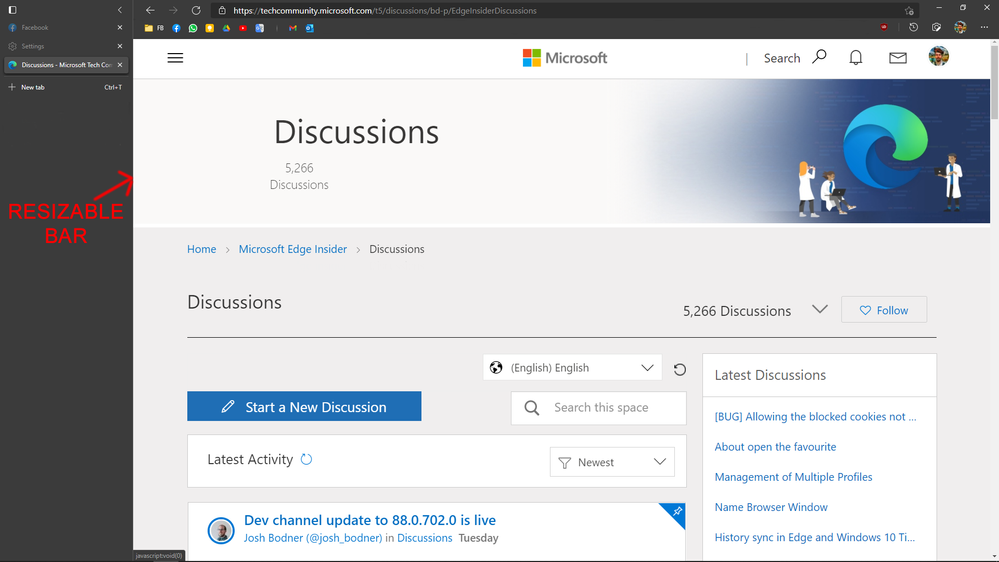Open the uBlock Origin extension shield icon
The image size is (999, 562).
click(884, 27)
